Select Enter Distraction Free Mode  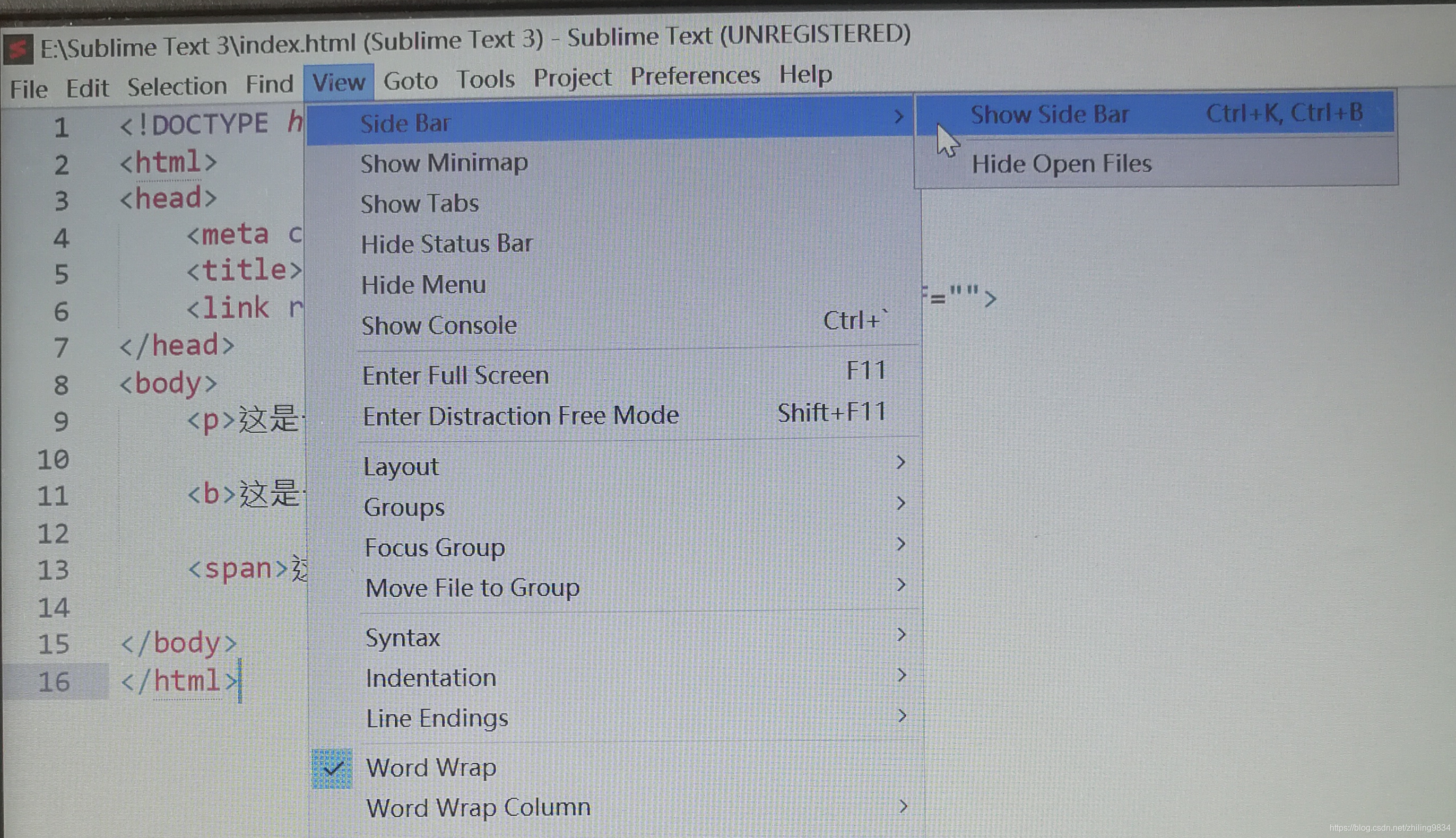[x=614, y=415]
